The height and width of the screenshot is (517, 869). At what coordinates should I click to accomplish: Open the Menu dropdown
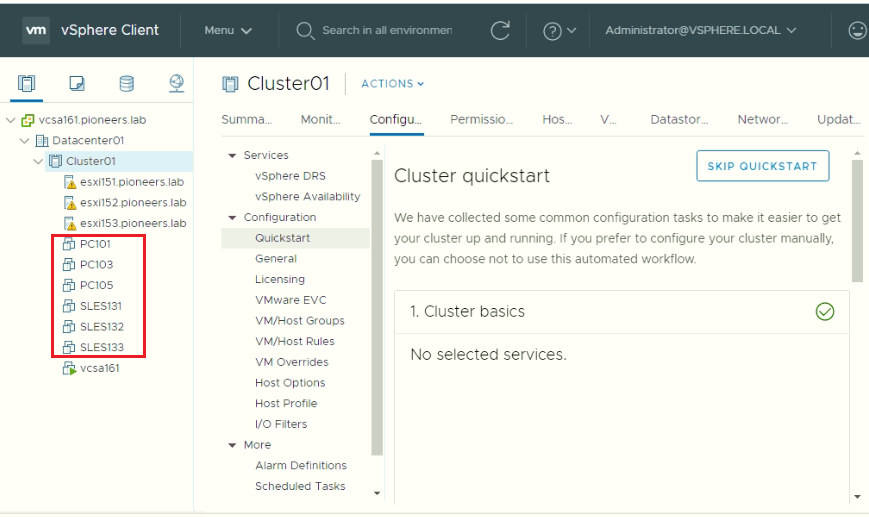pyautogui.click(x=228, y=30)
